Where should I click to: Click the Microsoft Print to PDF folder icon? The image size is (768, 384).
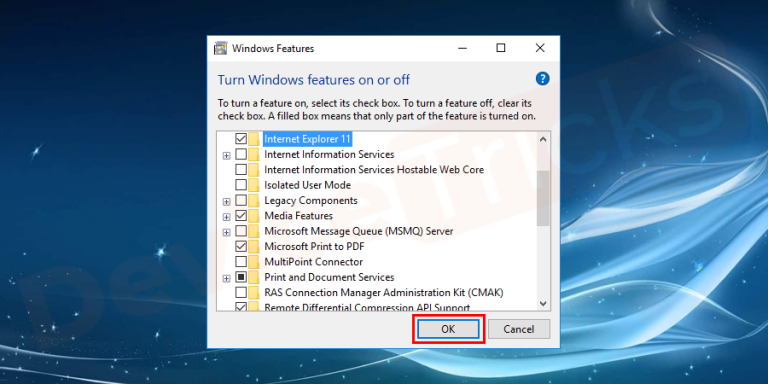(254, 246)
